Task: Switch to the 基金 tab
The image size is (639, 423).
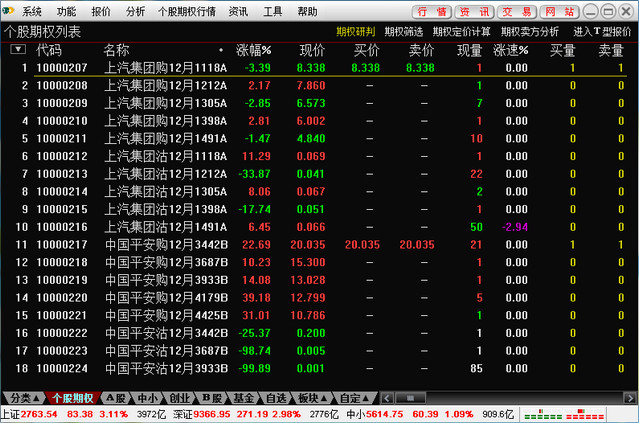Action: click(244, 398)
